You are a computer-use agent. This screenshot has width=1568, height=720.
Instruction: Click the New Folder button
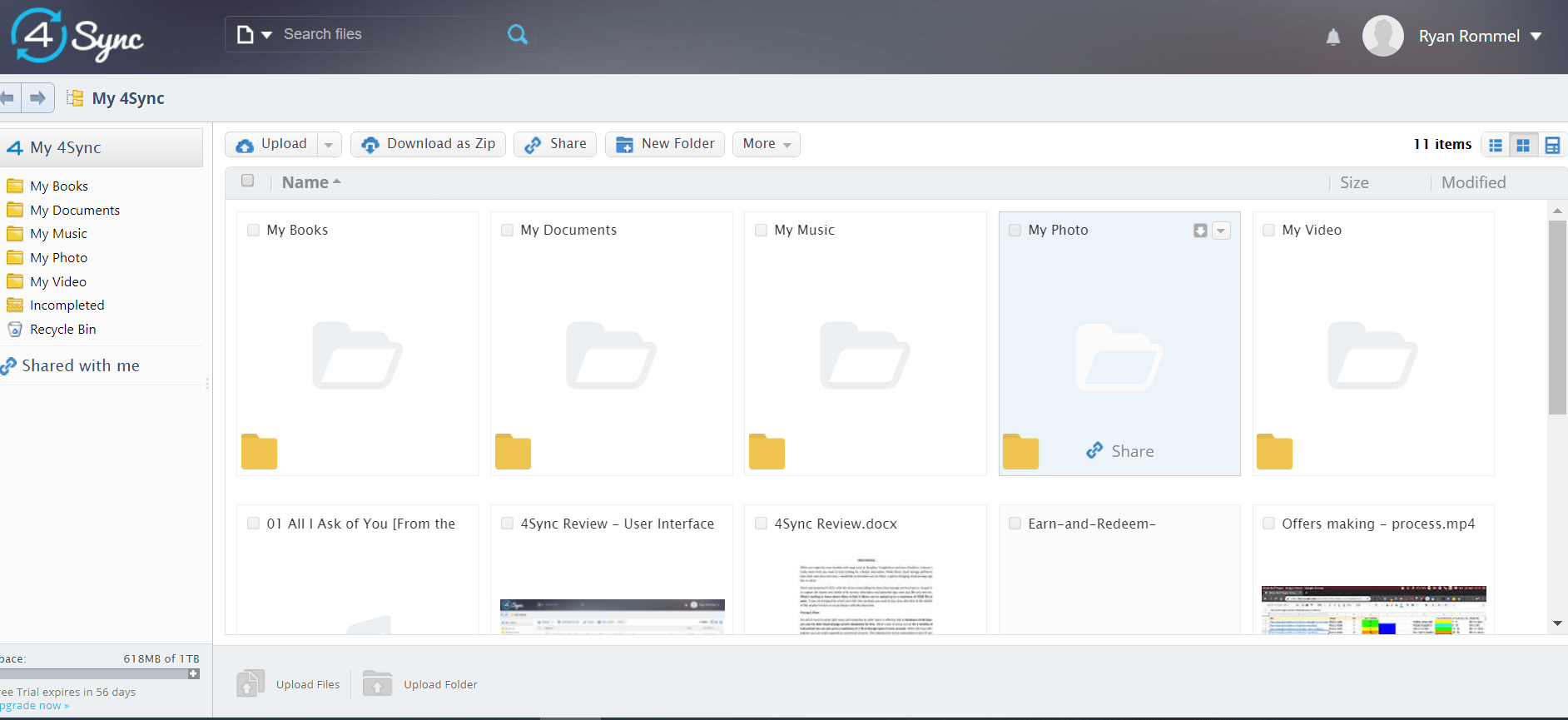[665, 144]
